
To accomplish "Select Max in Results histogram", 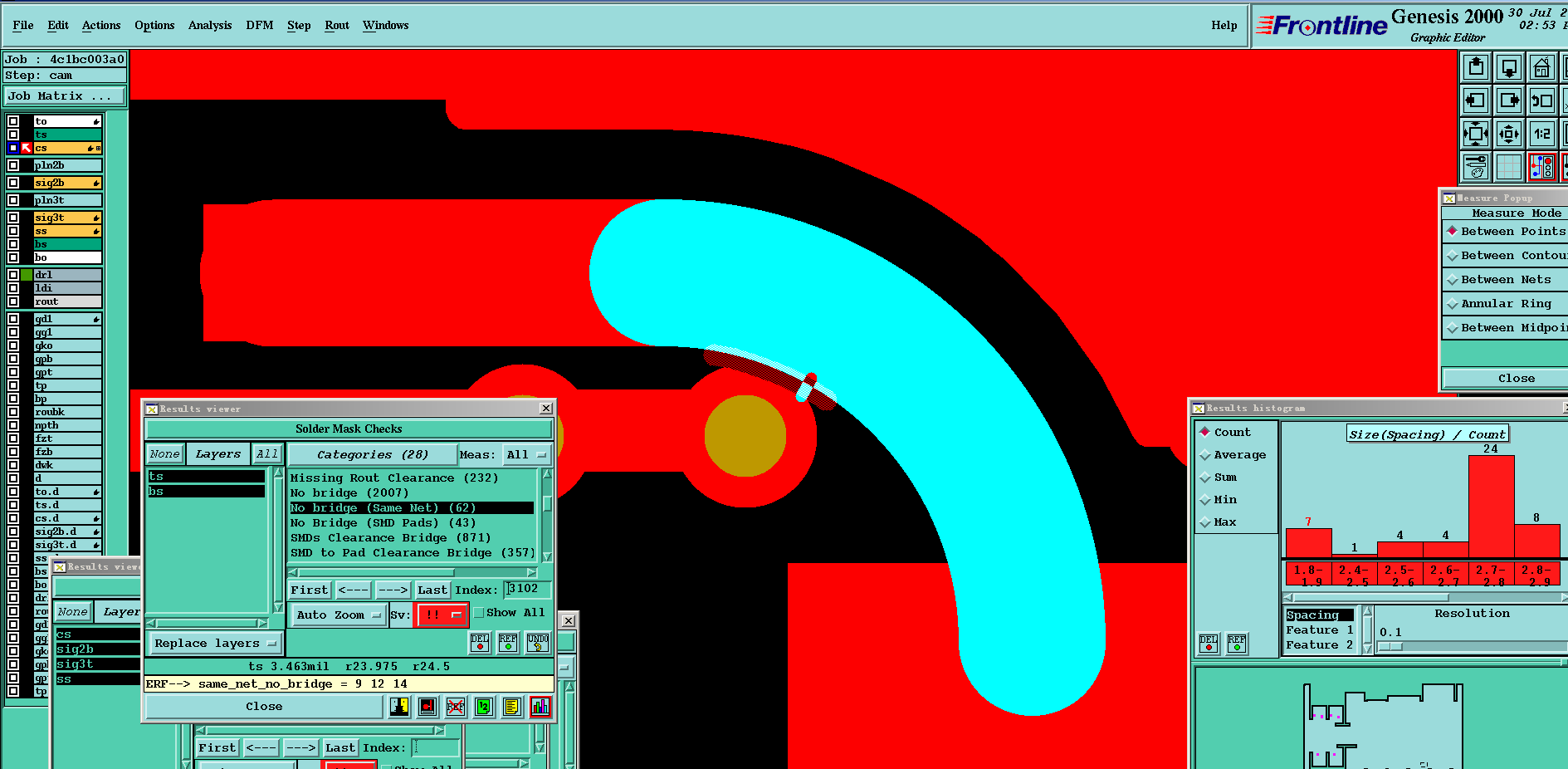I will click(1219, 522).
